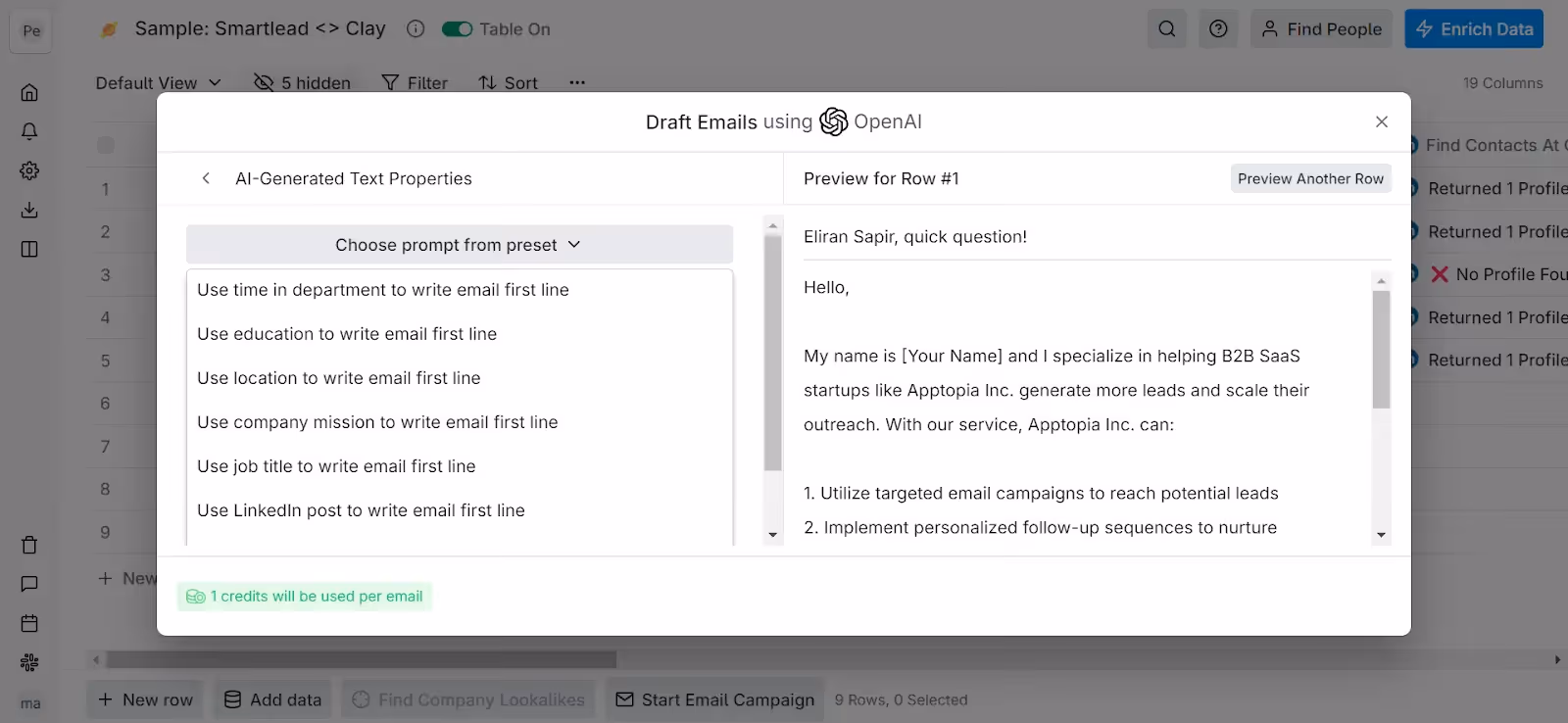Screen dimensions: 1568x723
Task: Click the 19 Columns label
Action: 1502,83
